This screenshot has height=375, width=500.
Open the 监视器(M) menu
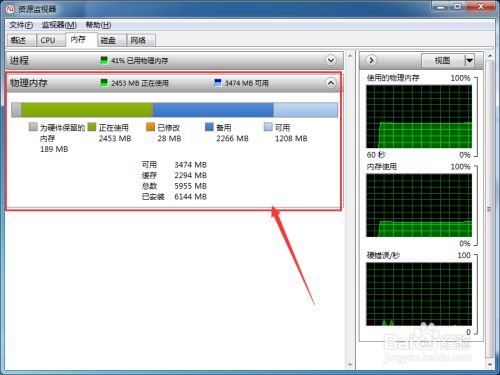pos(59,25)
